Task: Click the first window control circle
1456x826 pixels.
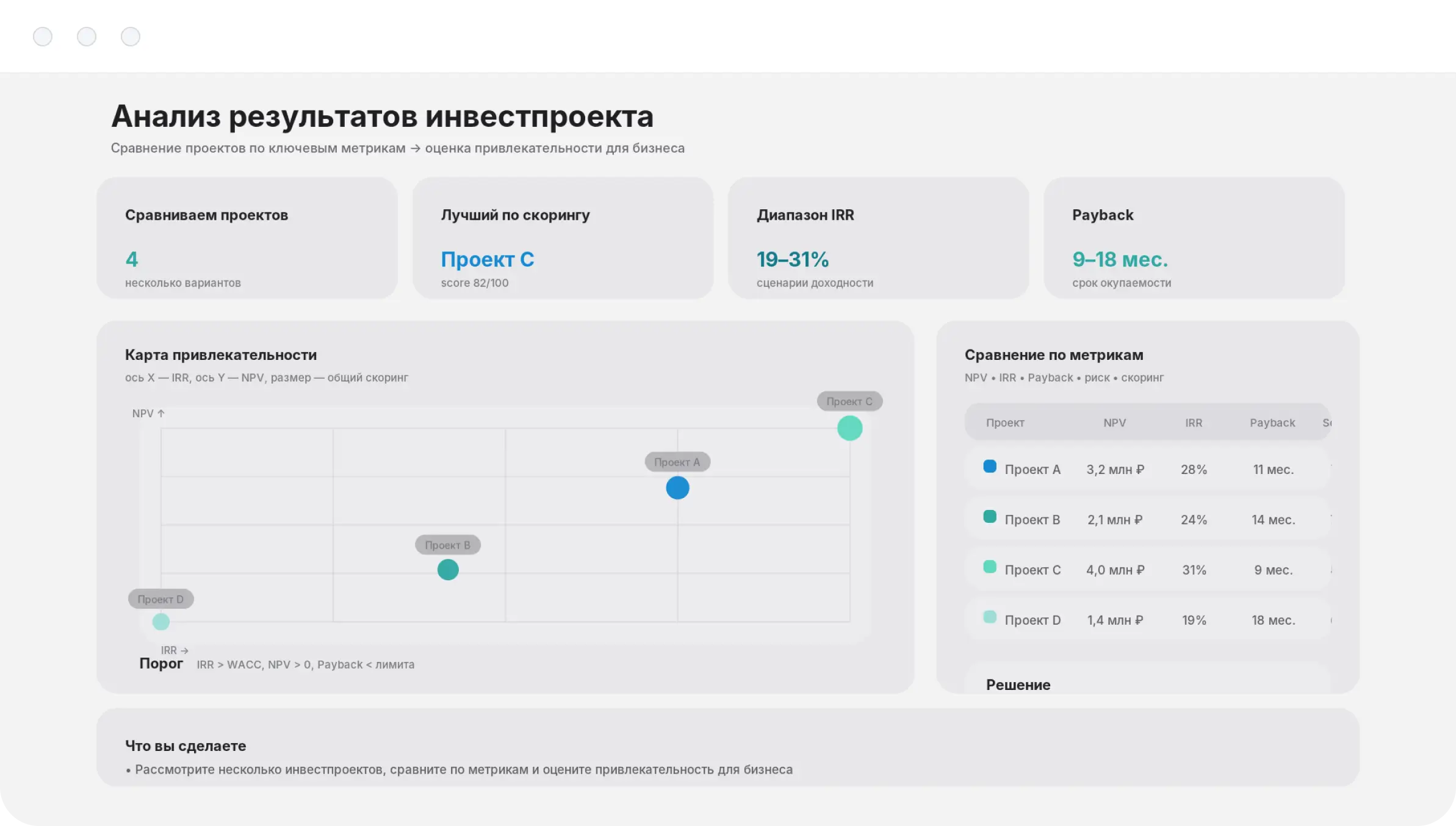Action: [x=43, y=37]
